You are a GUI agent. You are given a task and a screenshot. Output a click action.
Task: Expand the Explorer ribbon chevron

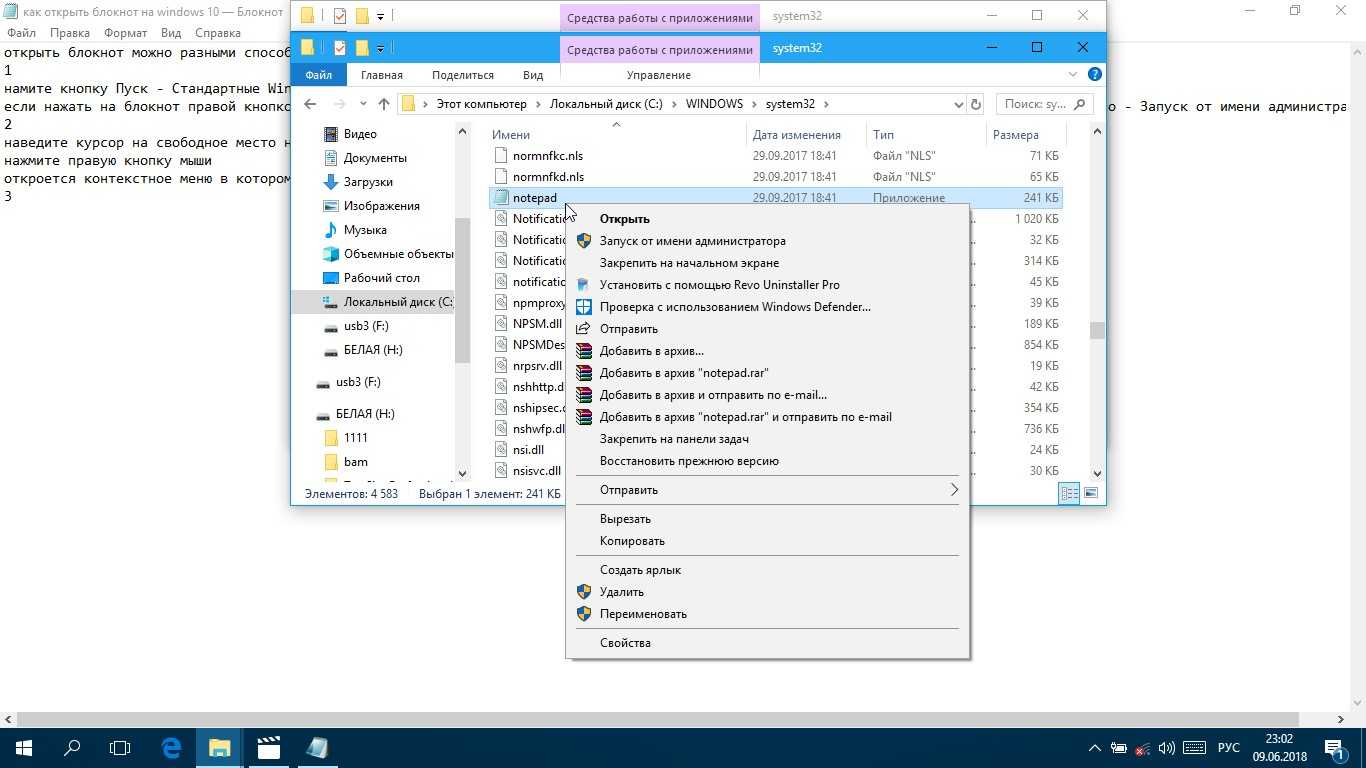click(x=1073, y=75)
